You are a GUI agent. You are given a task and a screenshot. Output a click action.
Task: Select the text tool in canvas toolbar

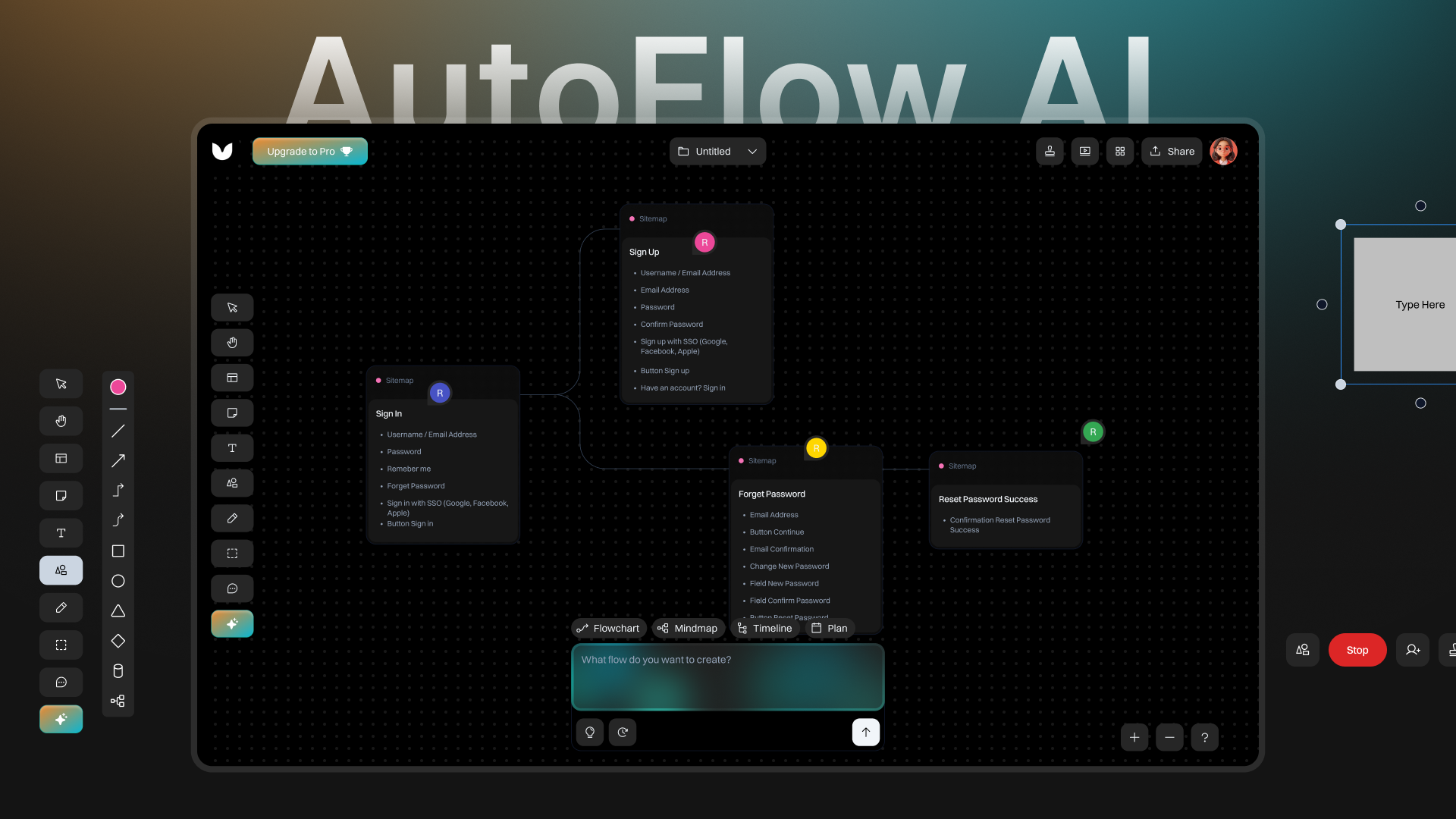[232, 448]
